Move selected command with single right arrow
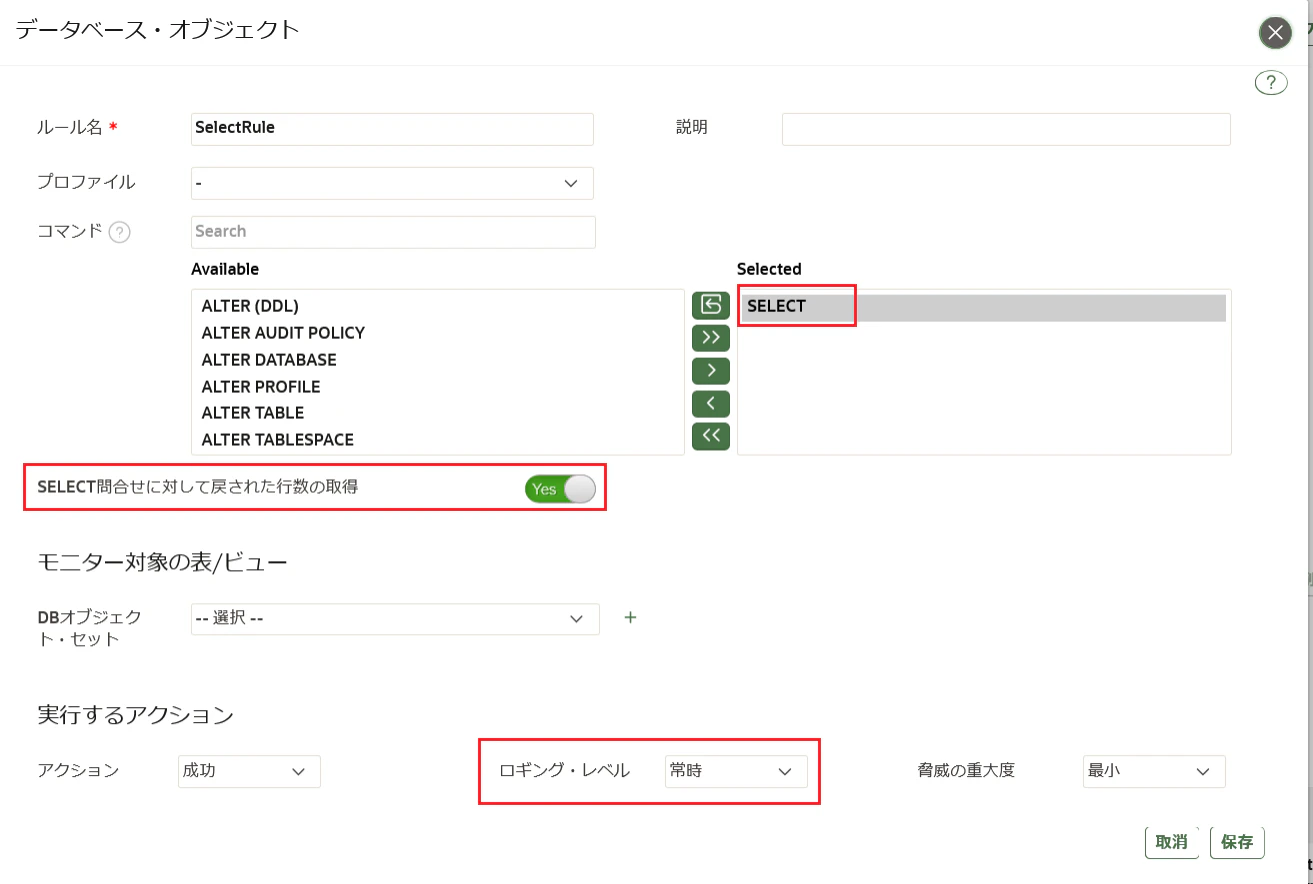Image resolution: width=1313 pixels, height=884 pixels. [x=711, y=371]
